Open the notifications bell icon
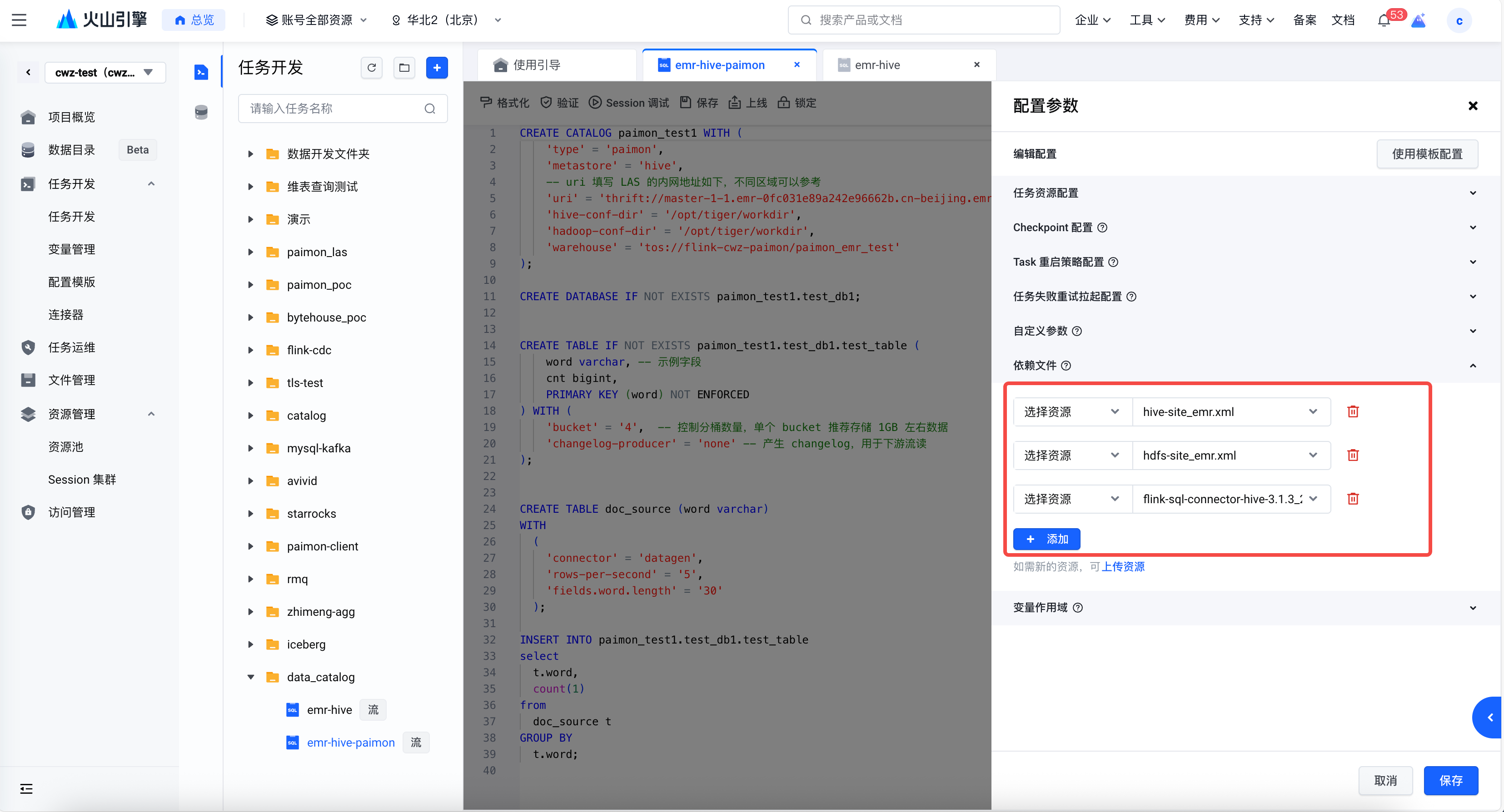Screen dimensions: 1504x812 1383,20
